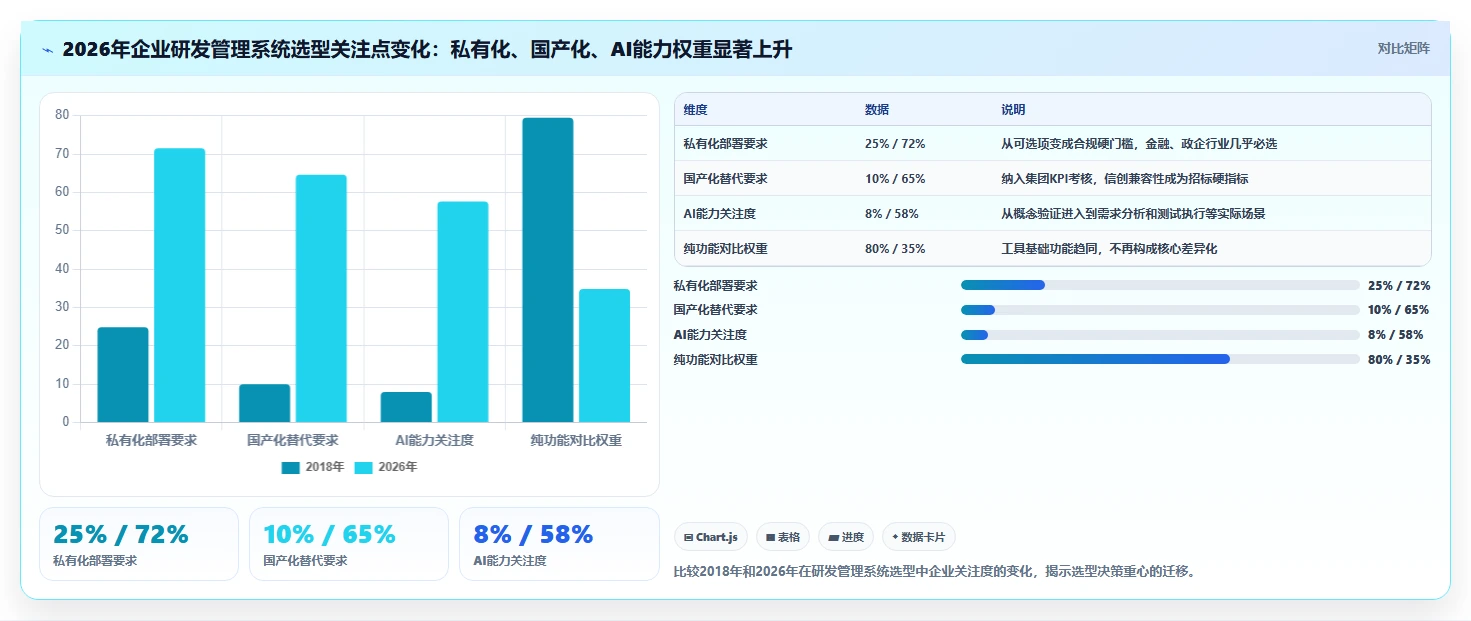
Task: Click the 2018年 bar for AI能力关注度
Action: (x=406, y=407)
